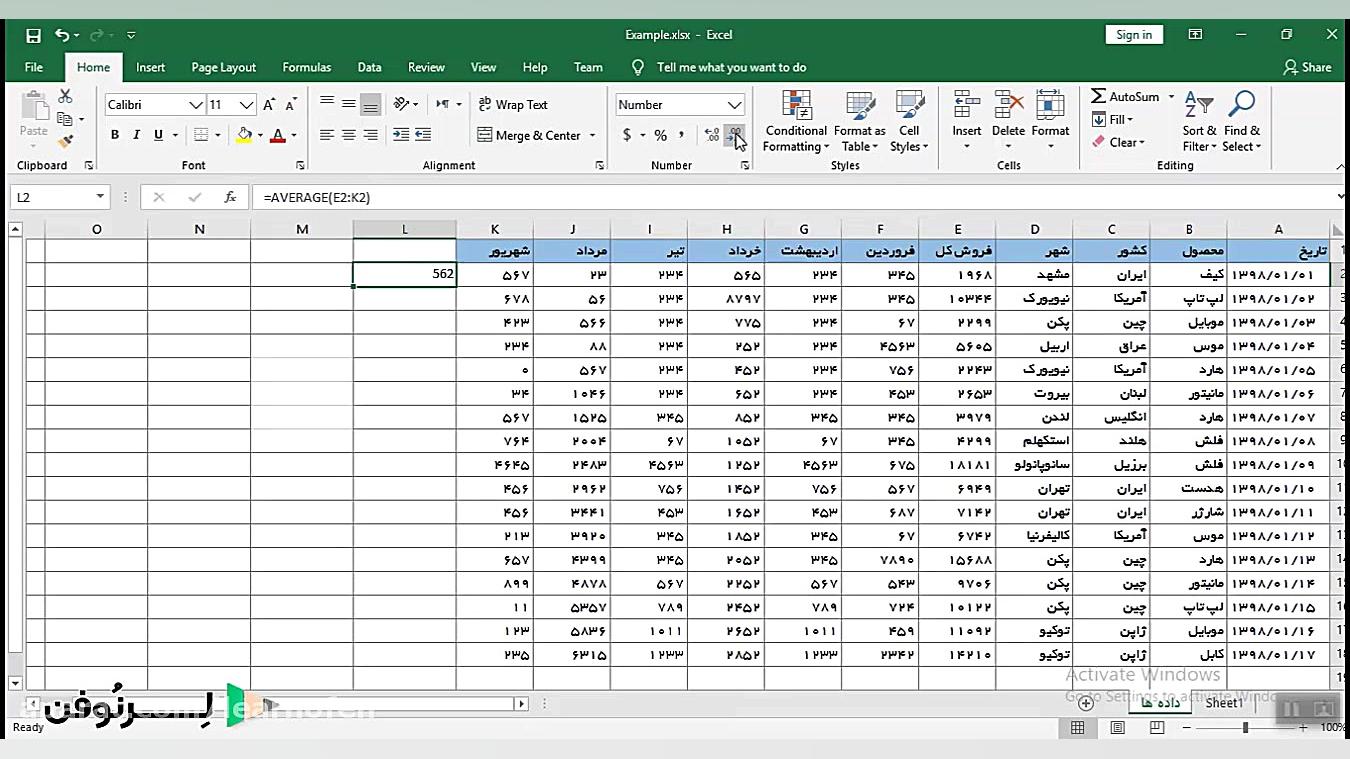The image size is (1350, 759).
Task: Insert cells using the Insert button
Action: tap(966, 121)
